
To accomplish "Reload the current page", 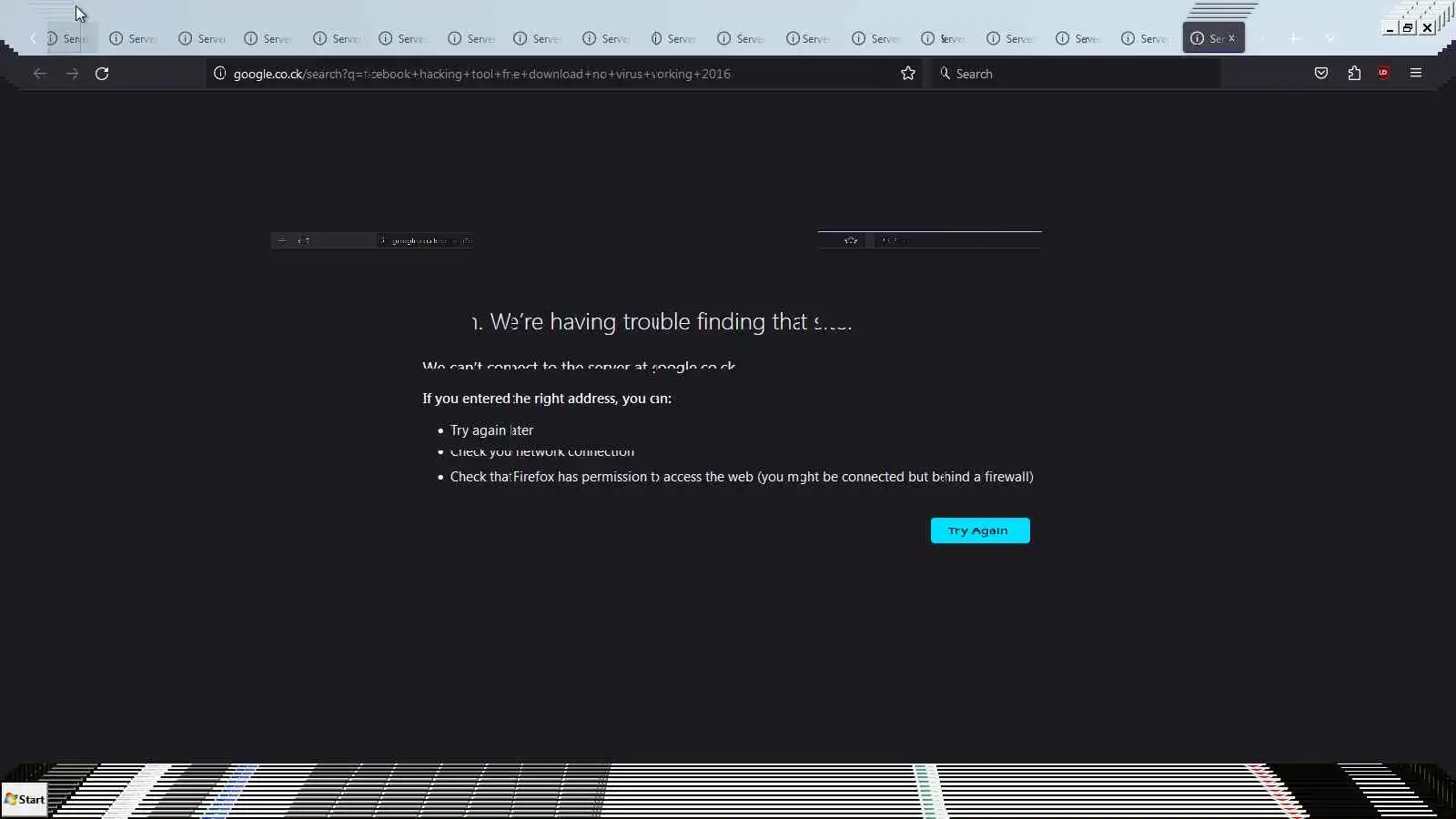I will click(102, 74).
